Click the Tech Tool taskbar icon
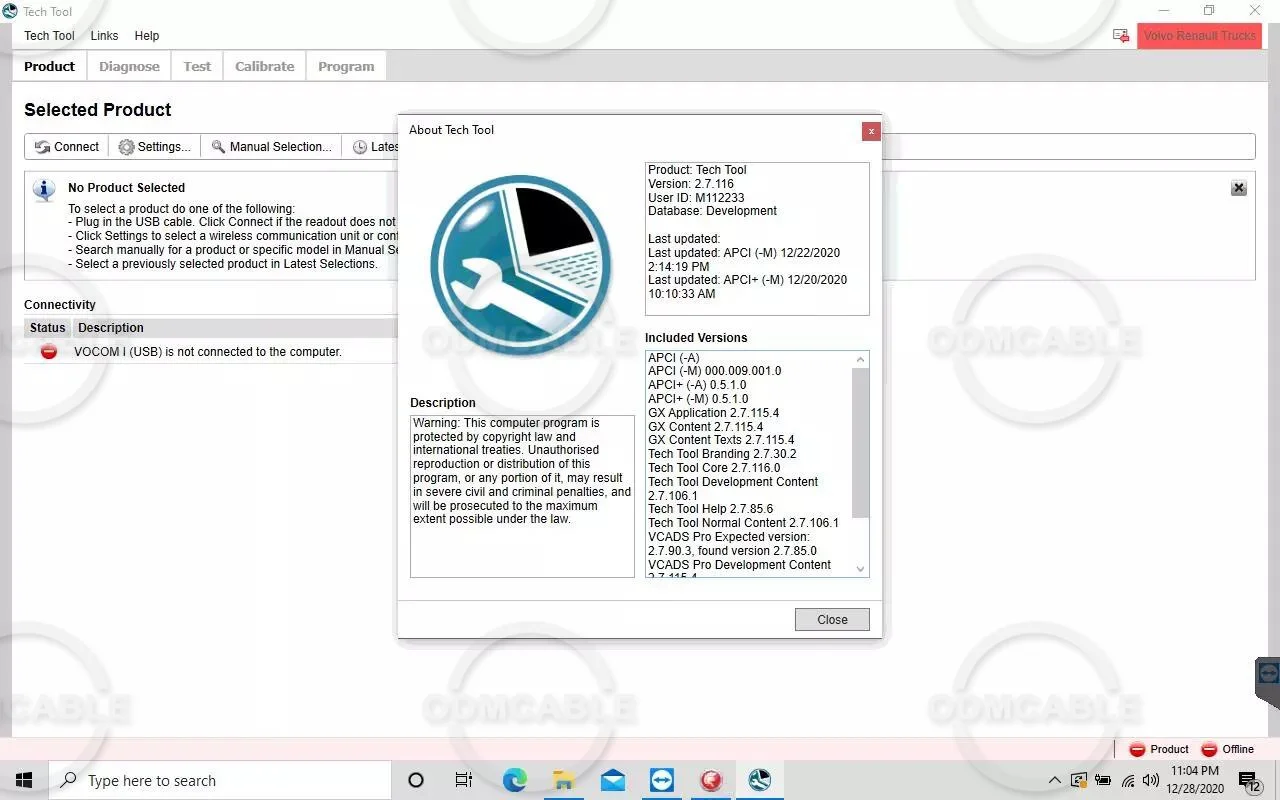Screen dimensions: 1280x800 [760, 780]
